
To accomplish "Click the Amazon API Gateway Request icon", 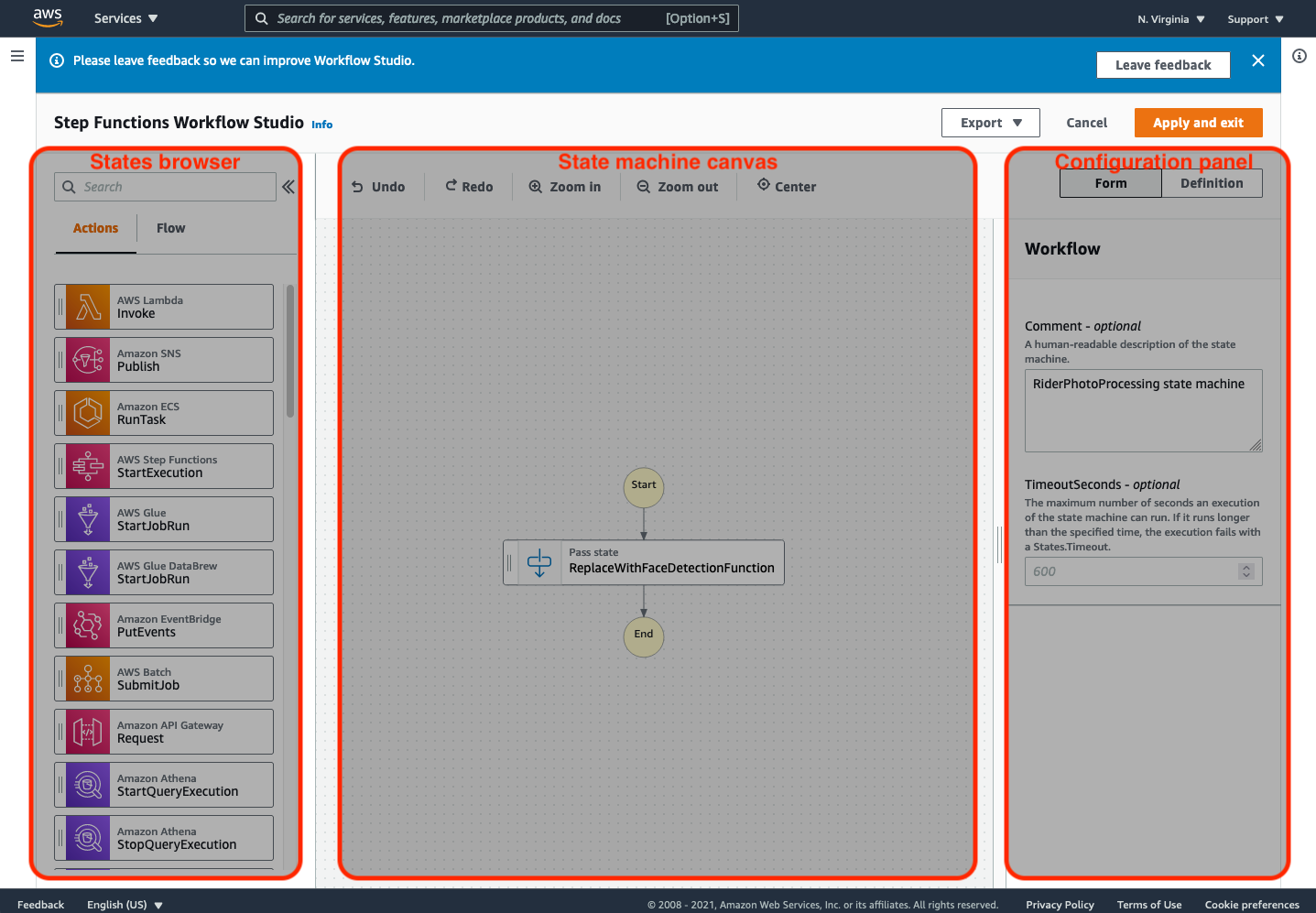I will pyautogui.click(x=88, y=732).
